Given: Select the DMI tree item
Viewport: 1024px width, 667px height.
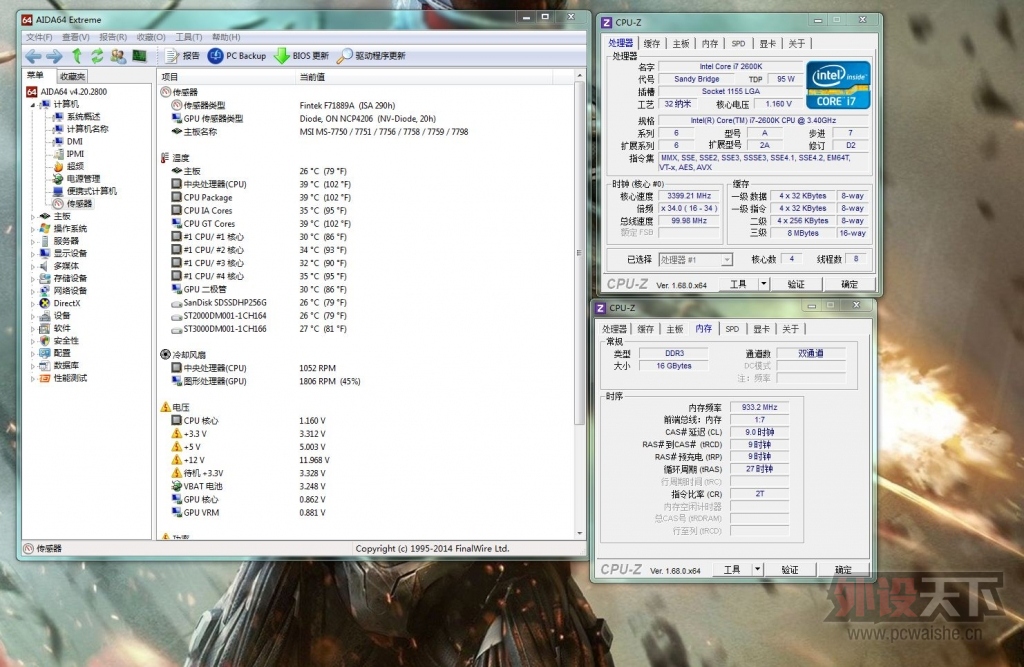Looking at the screenshot, I should [68, 142].
